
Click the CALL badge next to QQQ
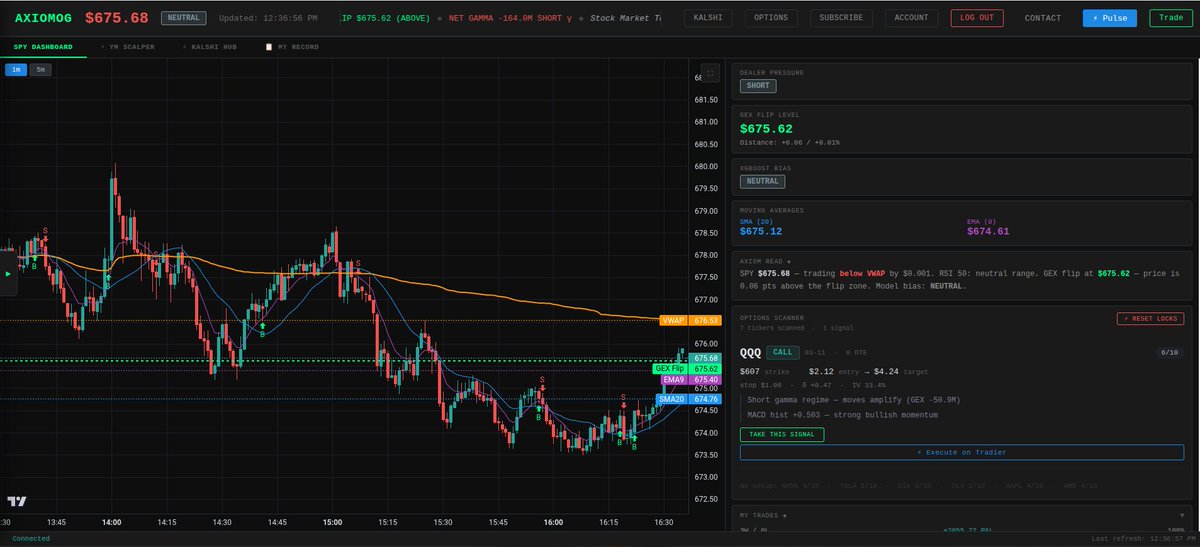783,352
